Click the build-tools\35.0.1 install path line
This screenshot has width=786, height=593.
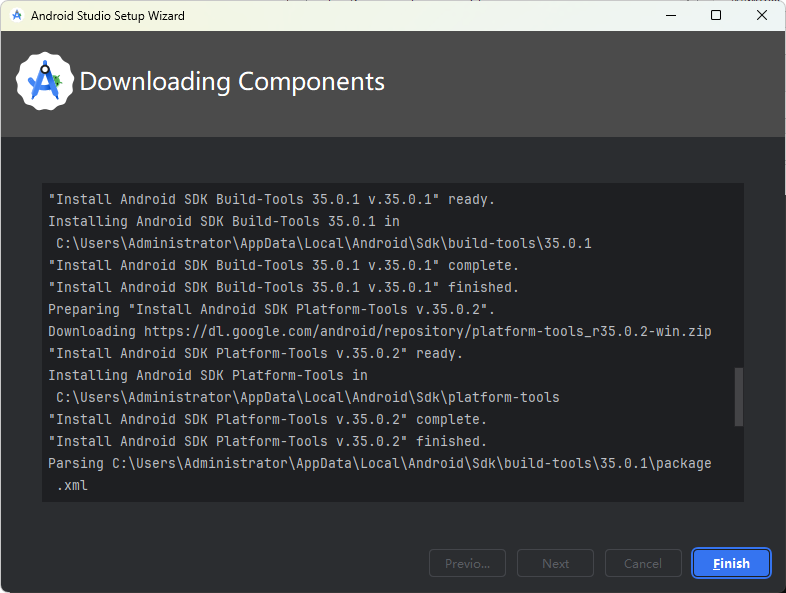(x=323, y=244)
